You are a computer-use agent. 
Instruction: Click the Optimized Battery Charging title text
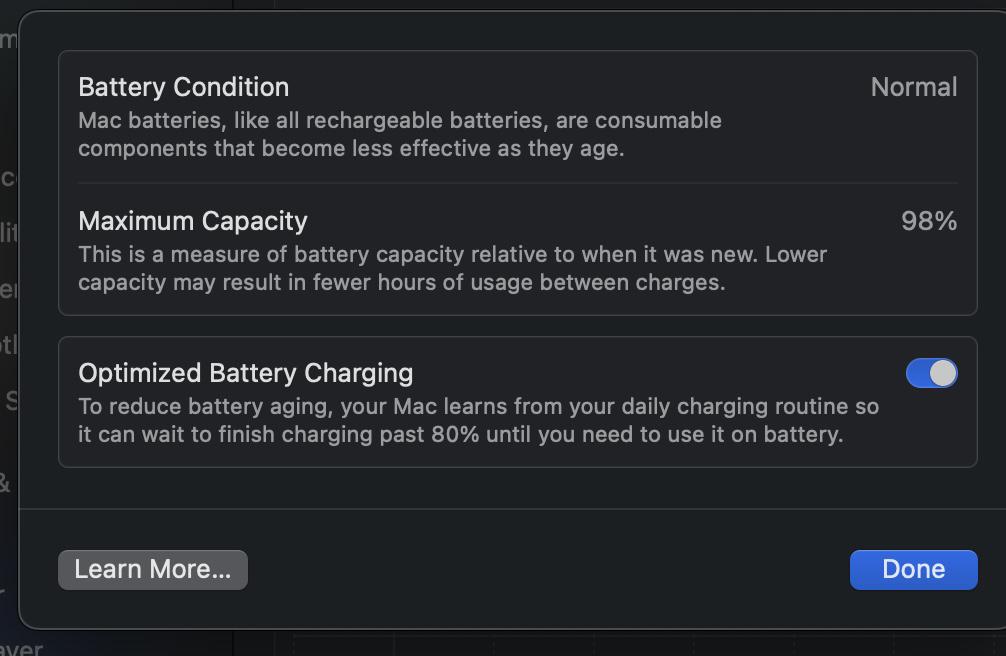[x=246, y=373]
